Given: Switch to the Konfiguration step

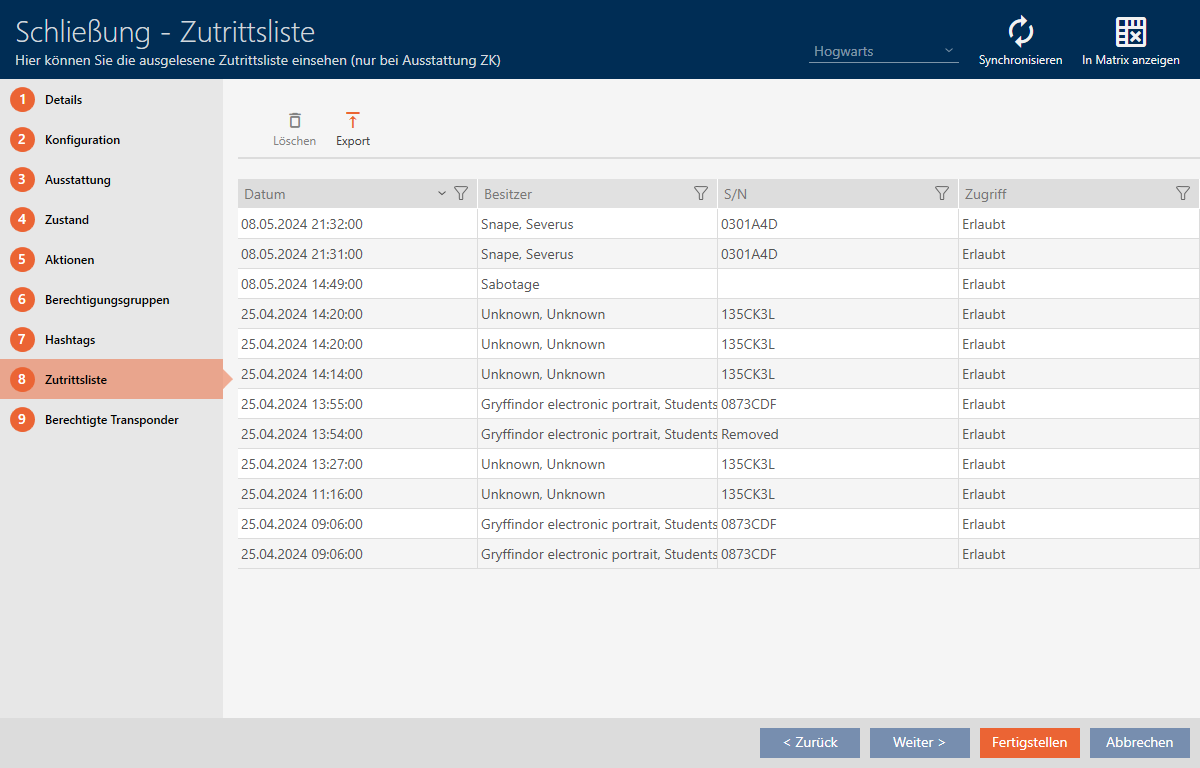Looking at the screenshot, I should 82,140.
